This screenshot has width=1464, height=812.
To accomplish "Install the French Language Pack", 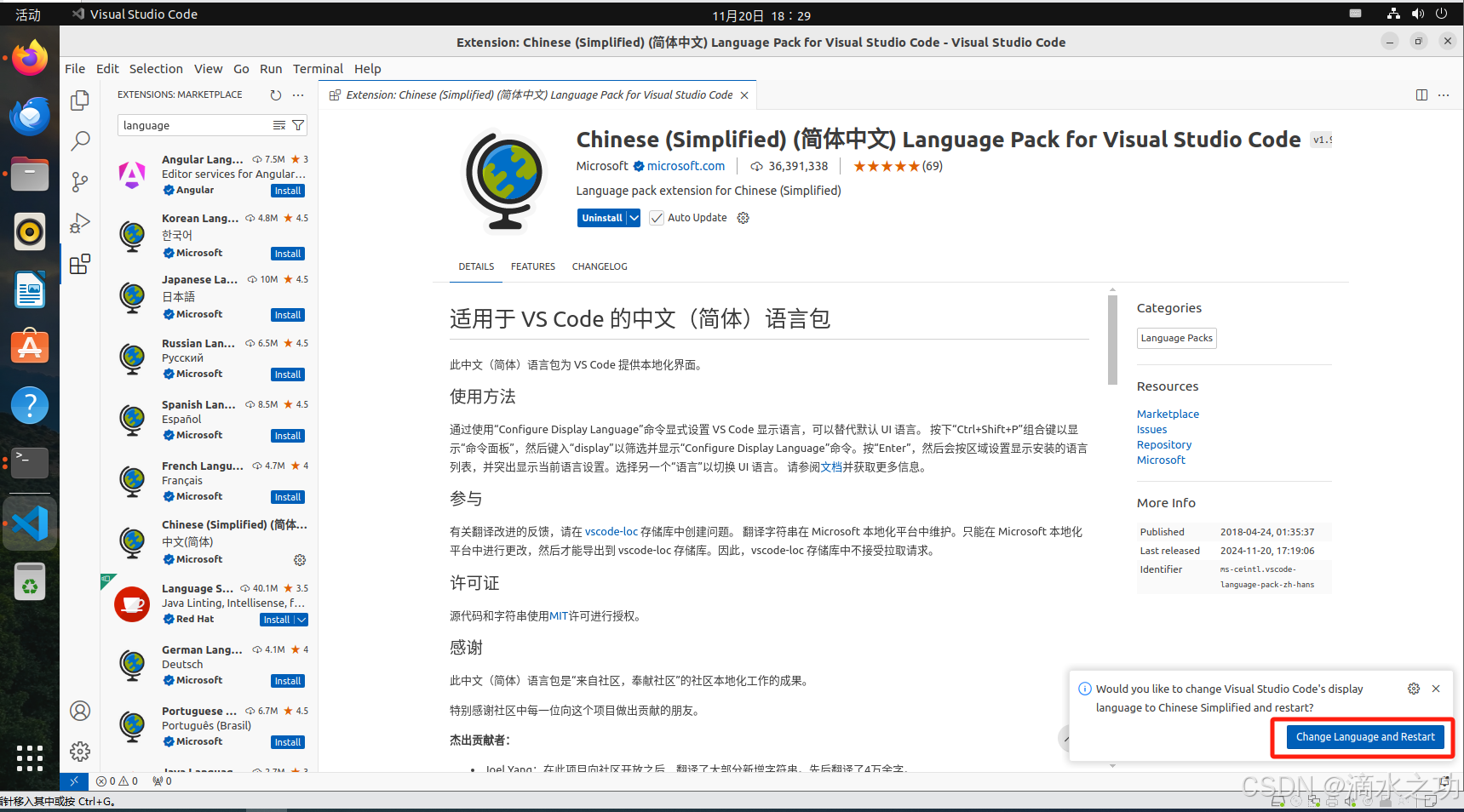I will coord(288,497).
